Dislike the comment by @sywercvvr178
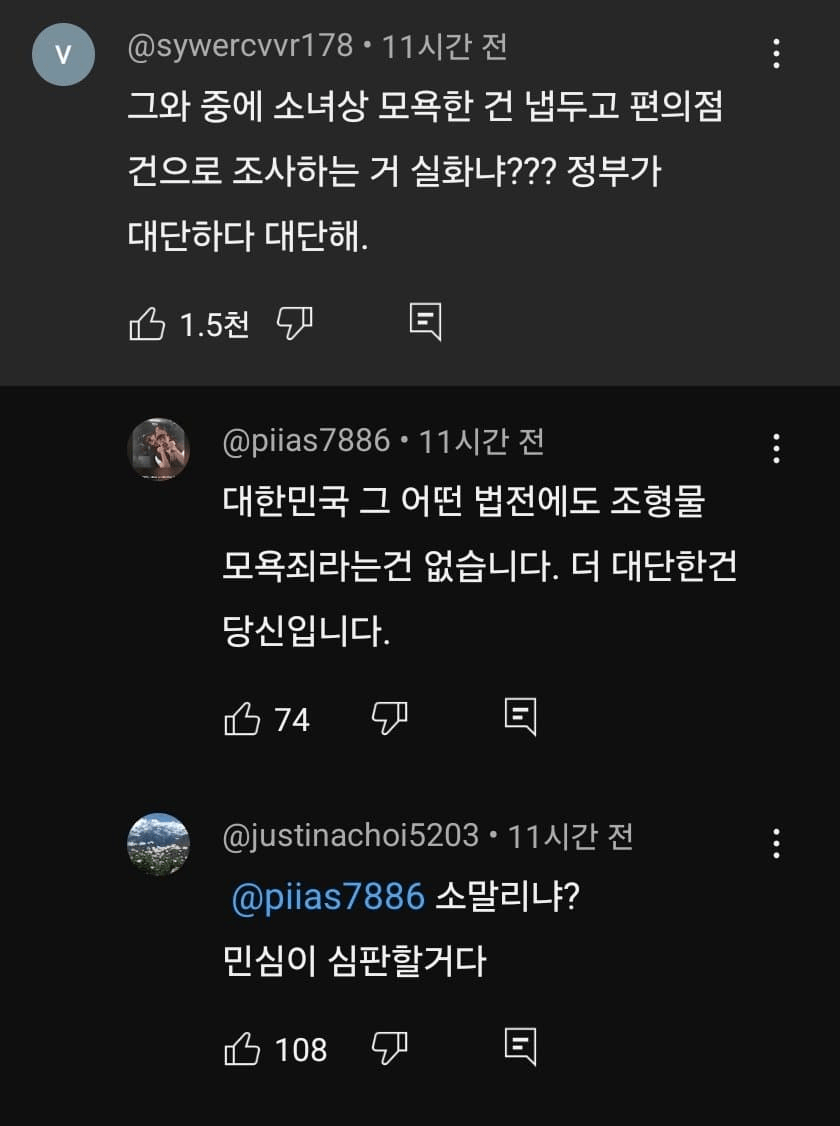Viewport: 840px width, 1126px height. (294, 323)
